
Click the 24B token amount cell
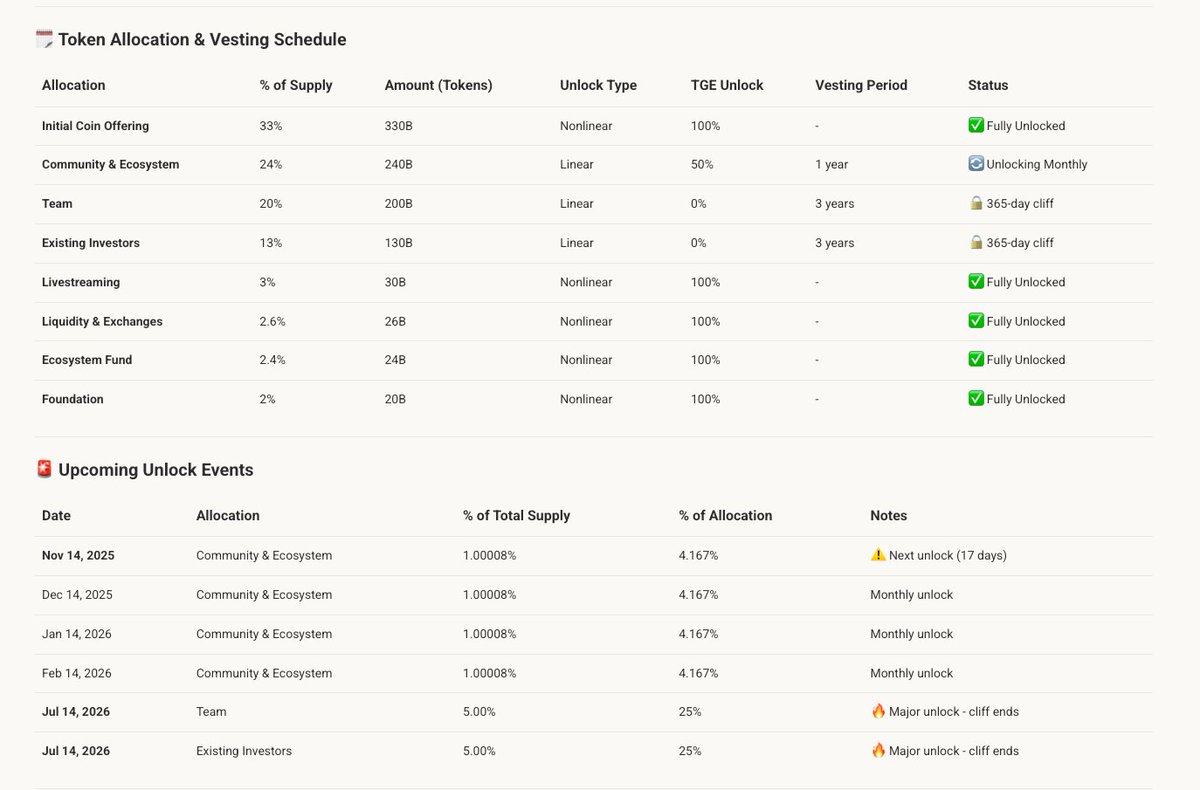(395, 359)
